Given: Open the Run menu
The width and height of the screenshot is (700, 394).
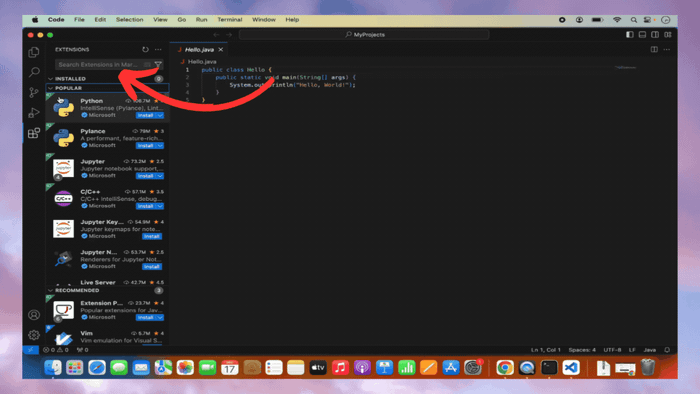Looking at the screenshot, I should (201, 20).
